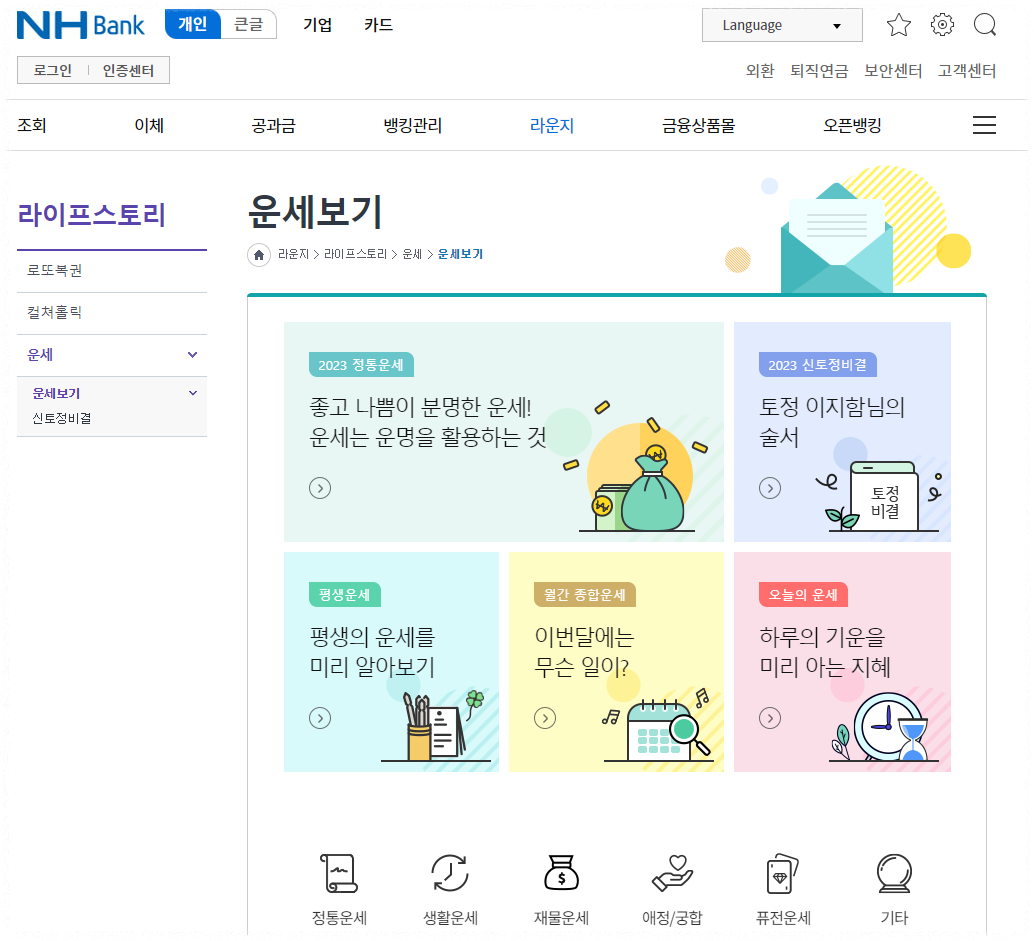This screenshot has height=941, width=1034.
Task: Click the 로그인 button
Action: (53, 71)
